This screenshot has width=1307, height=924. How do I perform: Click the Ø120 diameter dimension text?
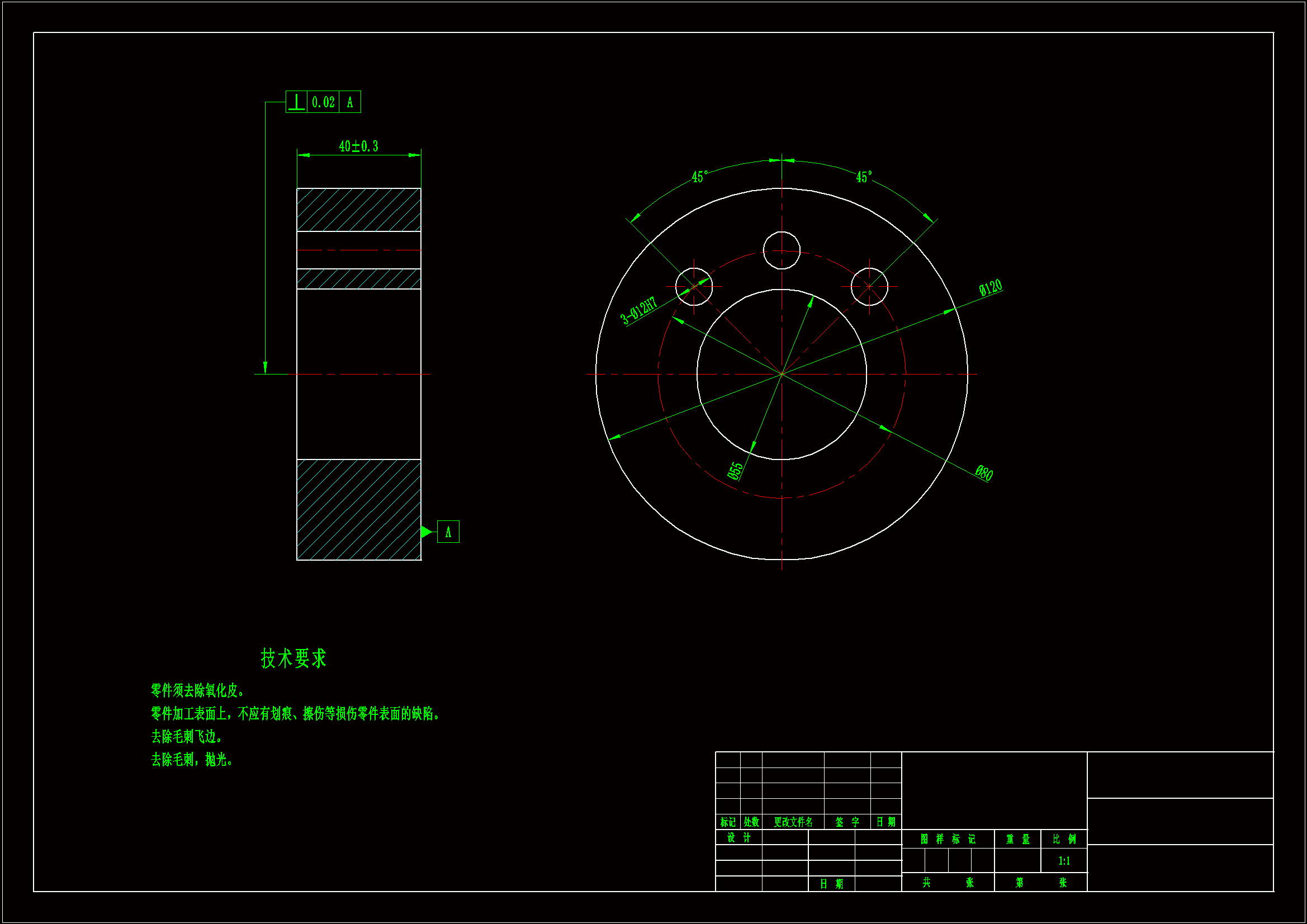(x=990, y=287)
